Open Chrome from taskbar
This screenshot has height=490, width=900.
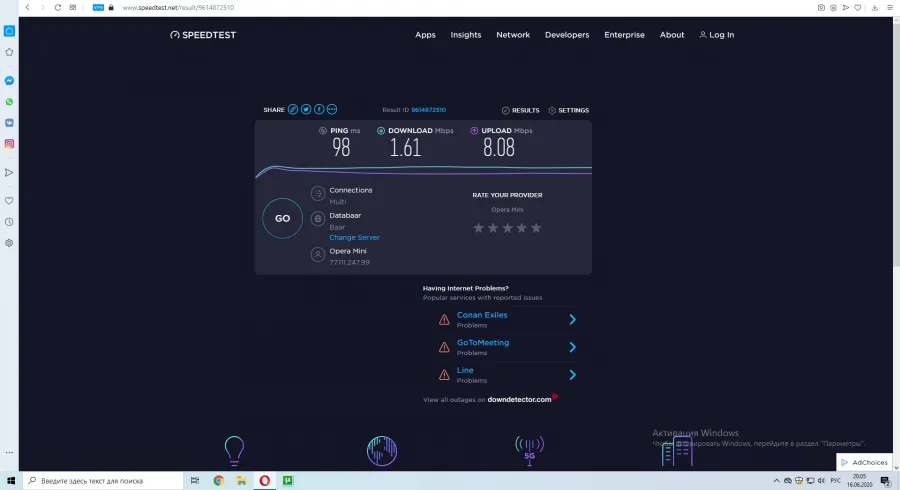point(218,481)
